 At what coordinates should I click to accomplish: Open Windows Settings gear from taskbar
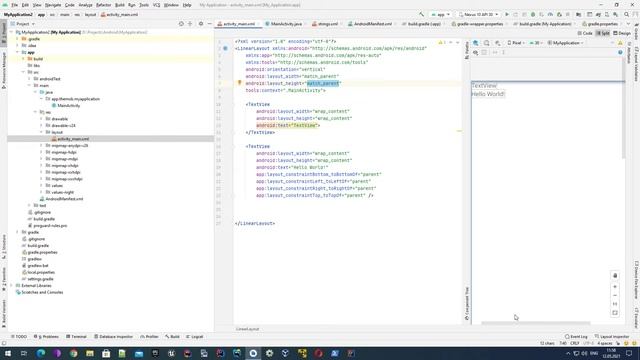(269, 353)
